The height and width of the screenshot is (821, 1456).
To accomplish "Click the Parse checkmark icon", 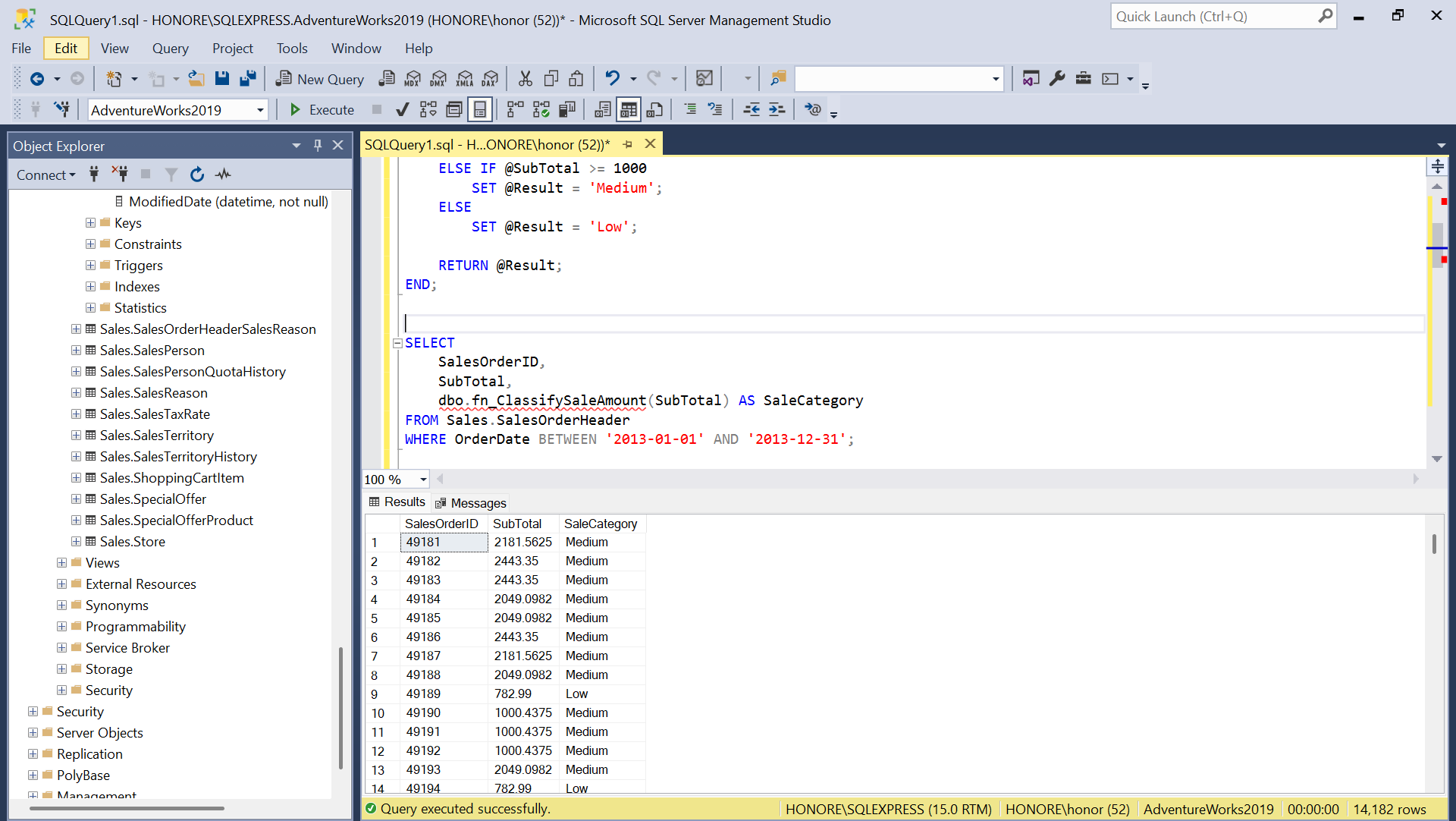I will point(403,110).
